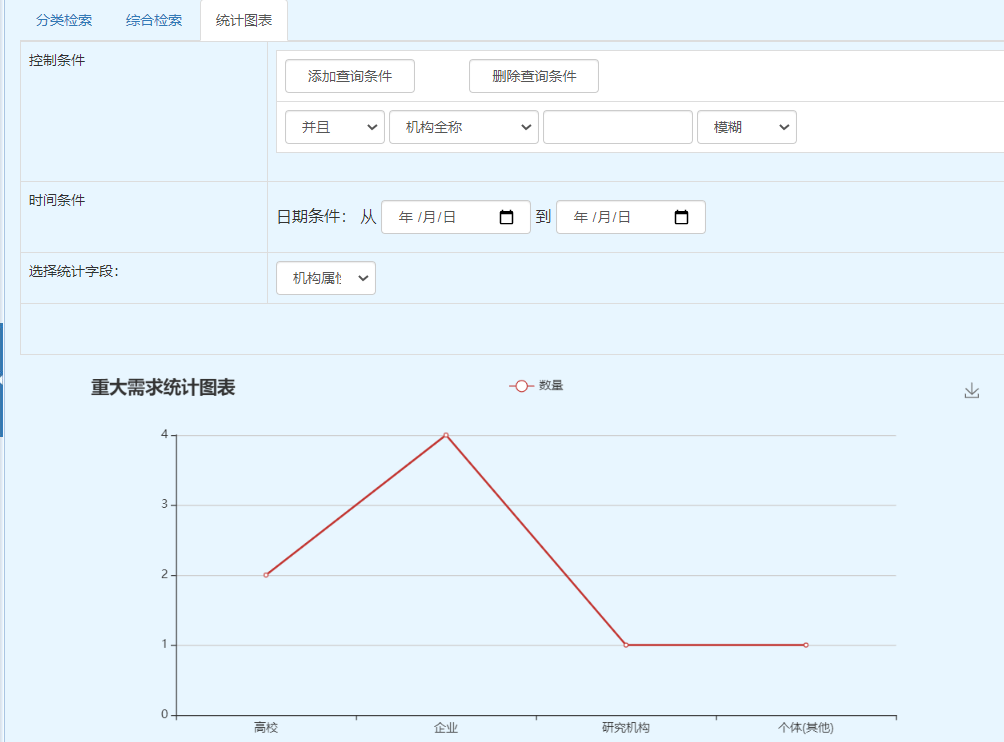Toggle the 数量 series legend
The width and height of the screenshot is (1004, 742).
[536, 385]
